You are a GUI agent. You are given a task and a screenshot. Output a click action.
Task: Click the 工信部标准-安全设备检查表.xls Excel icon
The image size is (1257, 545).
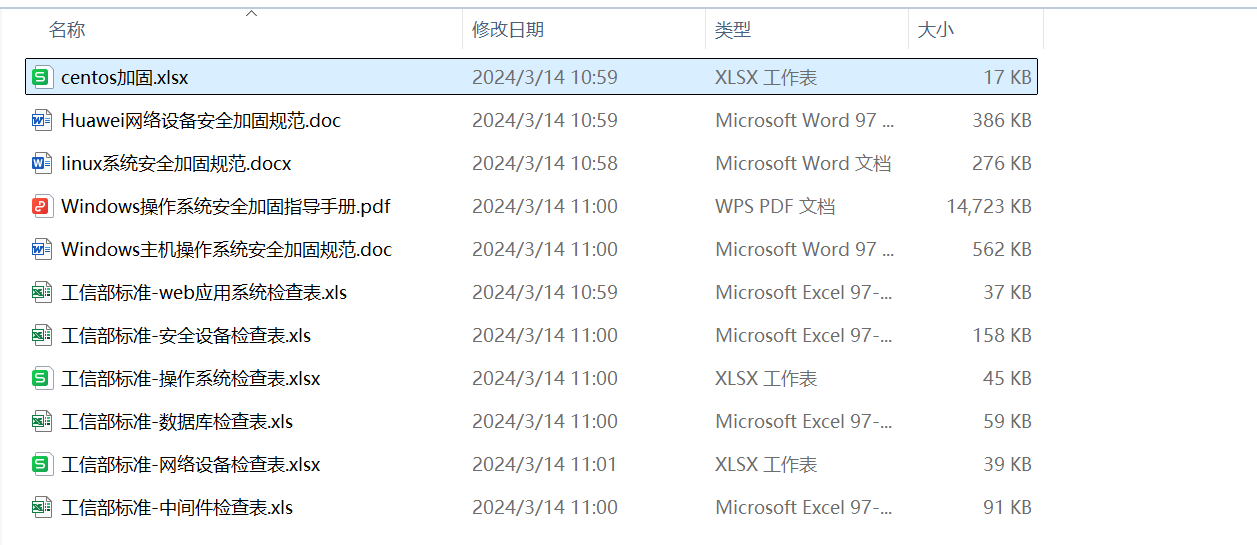[x=41, y=335]
